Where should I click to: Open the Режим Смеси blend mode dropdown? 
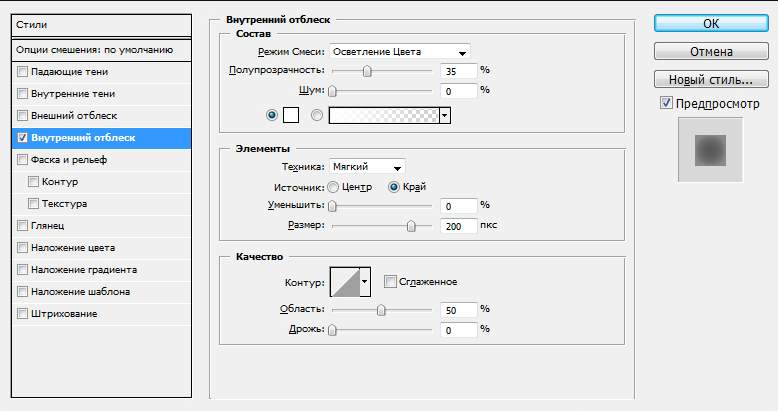[399, 52]
